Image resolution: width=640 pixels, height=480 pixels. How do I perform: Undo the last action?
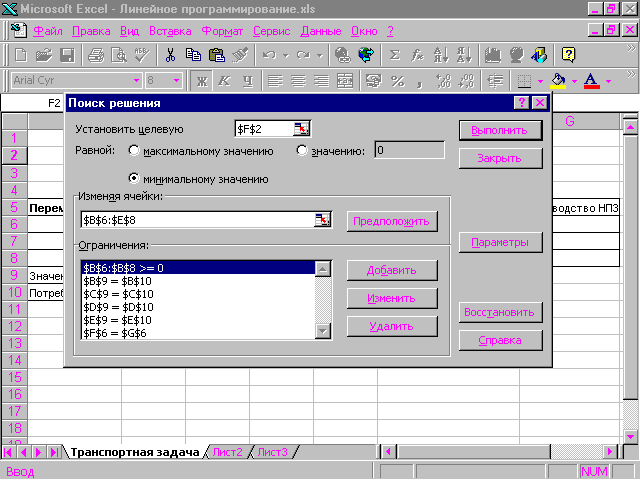pyautogui.click(x=269, y=55)
